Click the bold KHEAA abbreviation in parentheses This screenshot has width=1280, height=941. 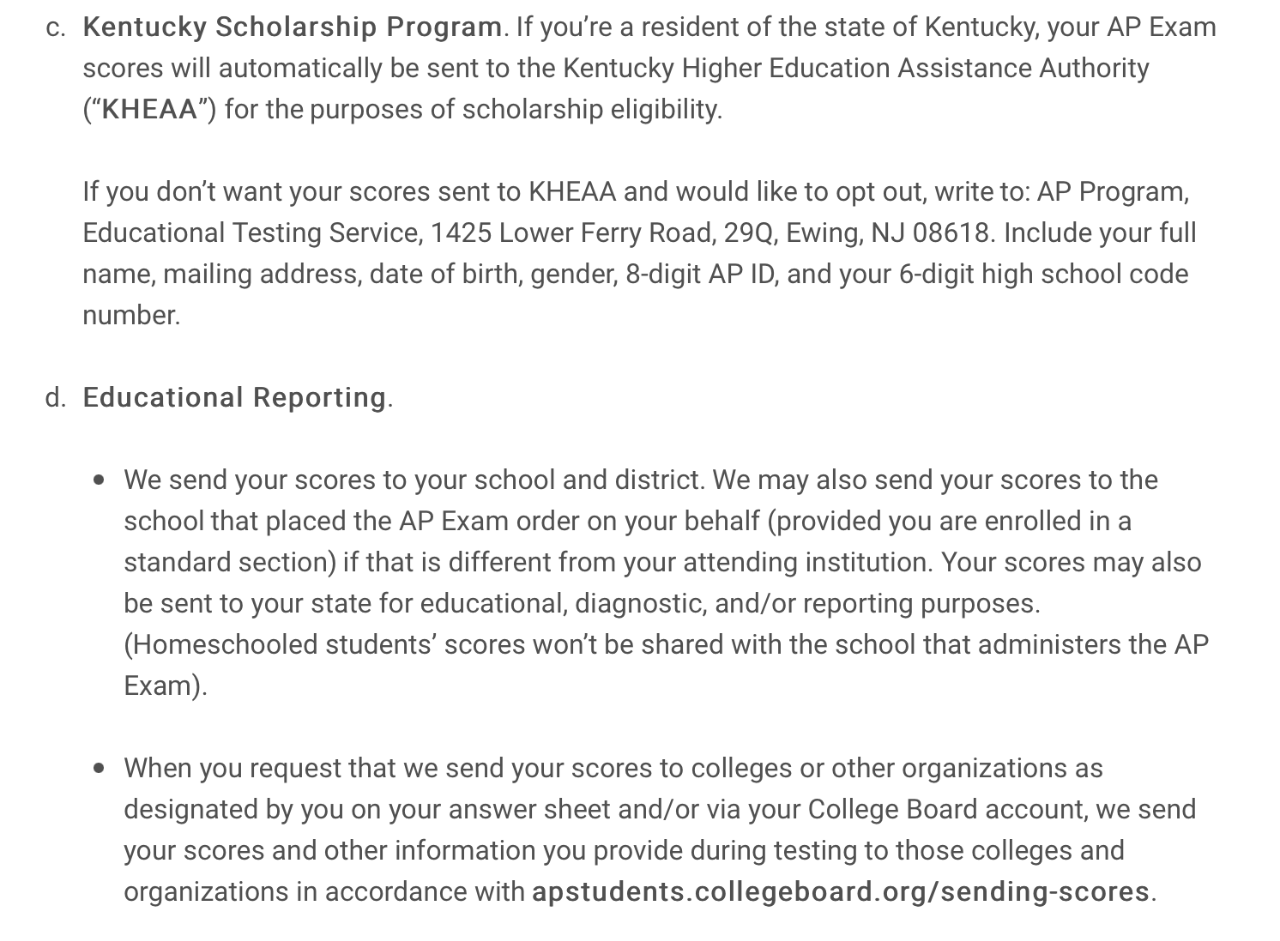150,110
